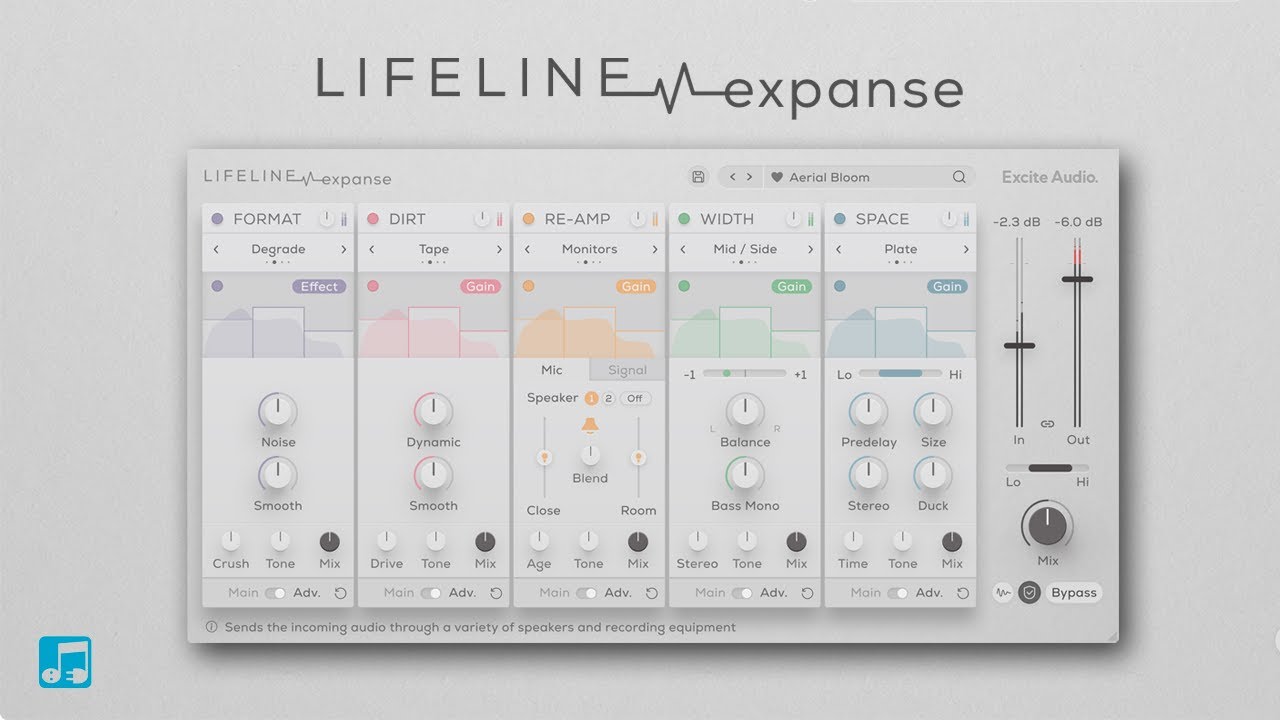1280x720 pixels.
Task: Select previous DIRT mode before Tape
Action: [372, 249]
